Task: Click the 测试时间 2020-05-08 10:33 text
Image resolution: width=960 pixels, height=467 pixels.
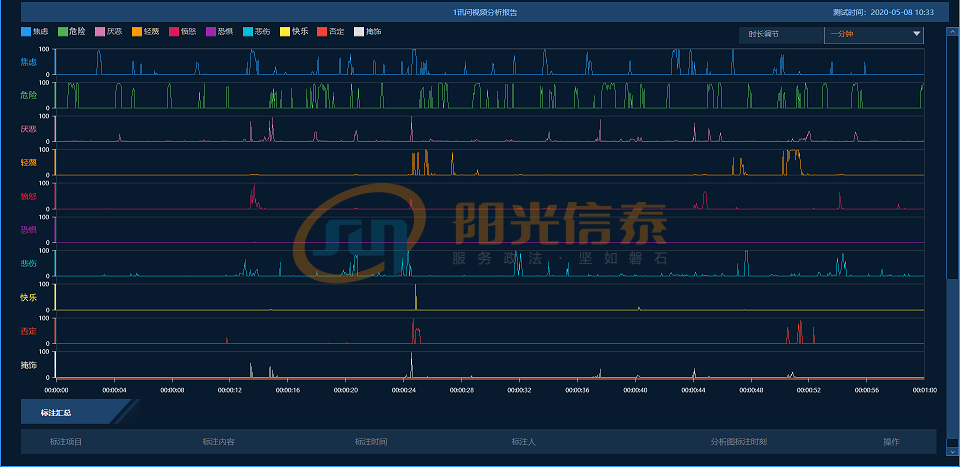Action: pos(883,12)
